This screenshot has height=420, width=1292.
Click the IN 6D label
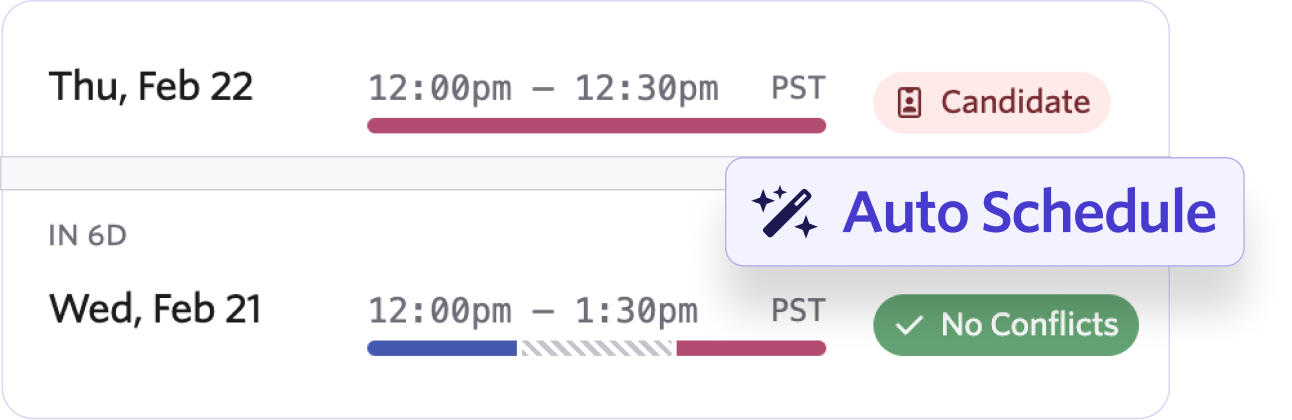click(89, 236)
